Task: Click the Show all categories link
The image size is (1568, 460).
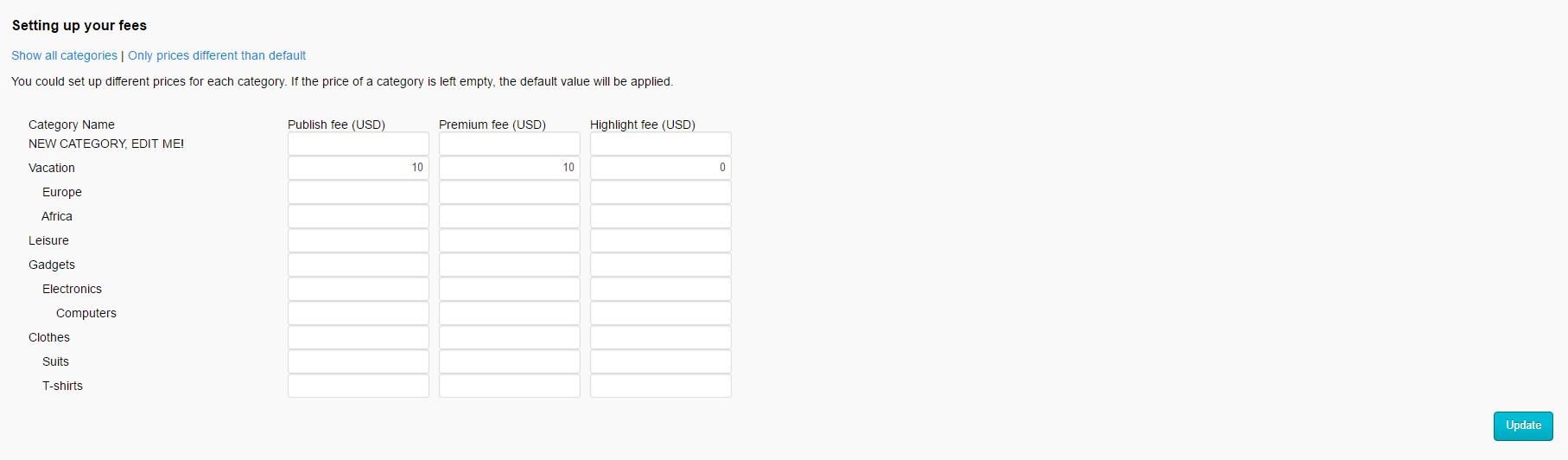Action: click(x=64, y=55)
